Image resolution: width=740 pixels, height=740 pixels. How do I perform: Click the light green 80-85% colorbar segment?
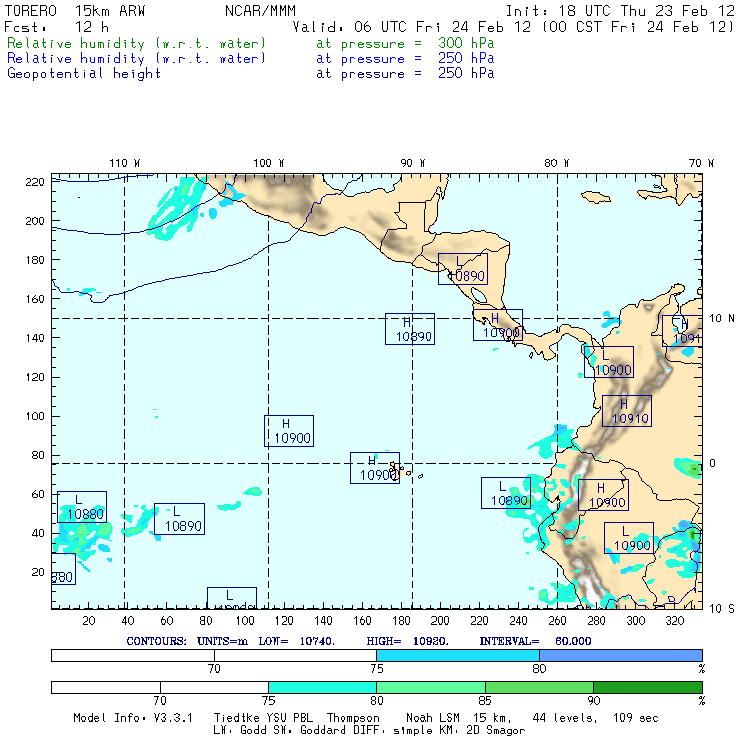tap(430, 687)
